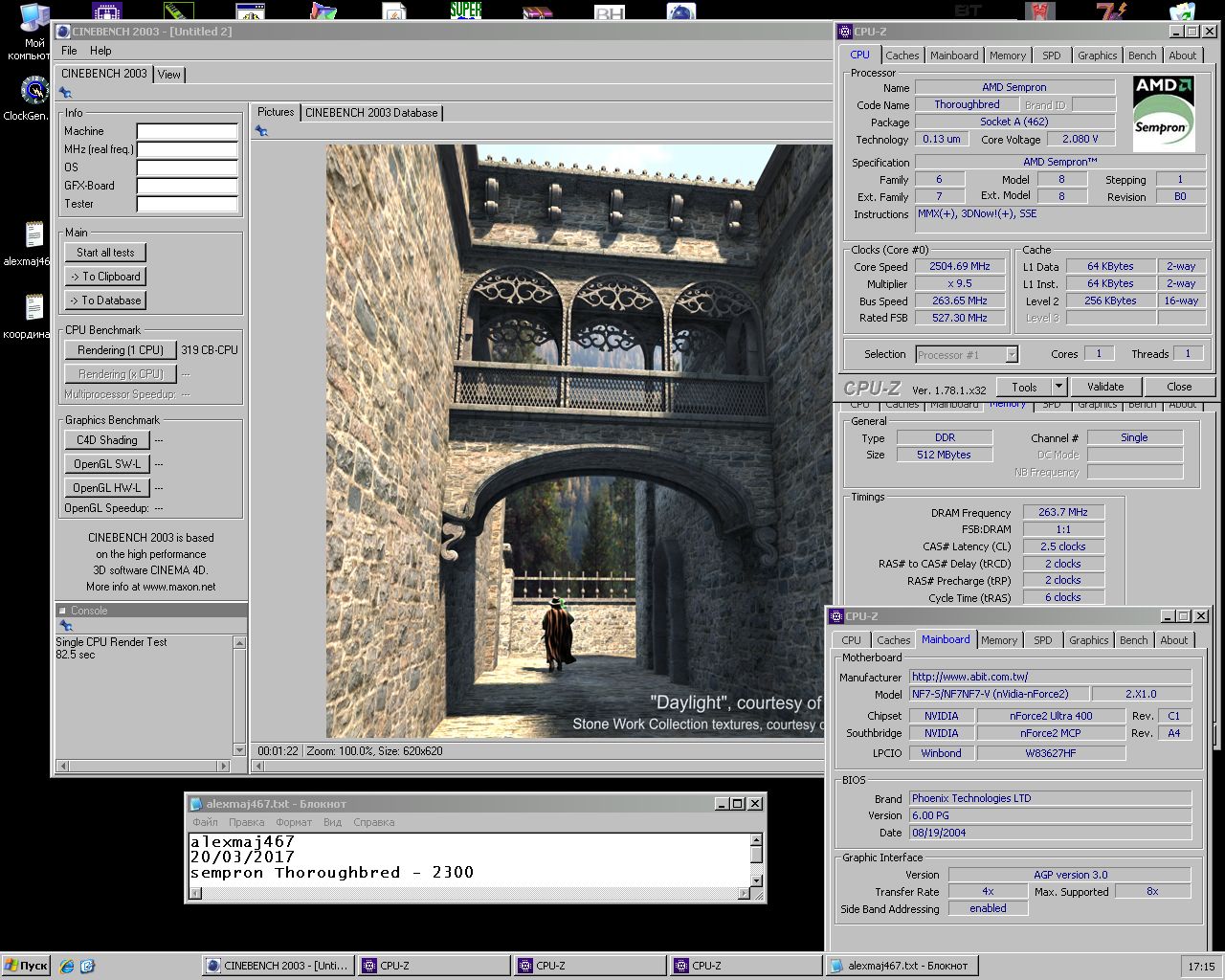
Task: Start C4D Shading test
Action: click(107, 440)
